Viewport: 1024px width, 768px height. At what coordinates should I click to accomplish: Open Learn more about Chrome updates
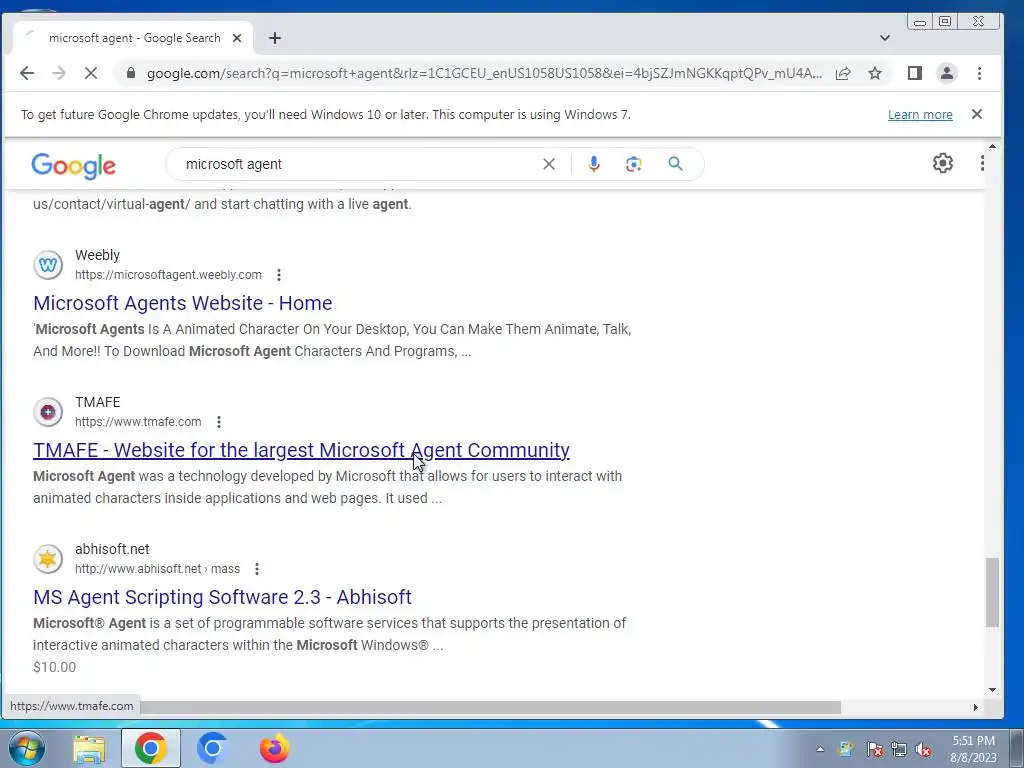[x=920, y=114]
